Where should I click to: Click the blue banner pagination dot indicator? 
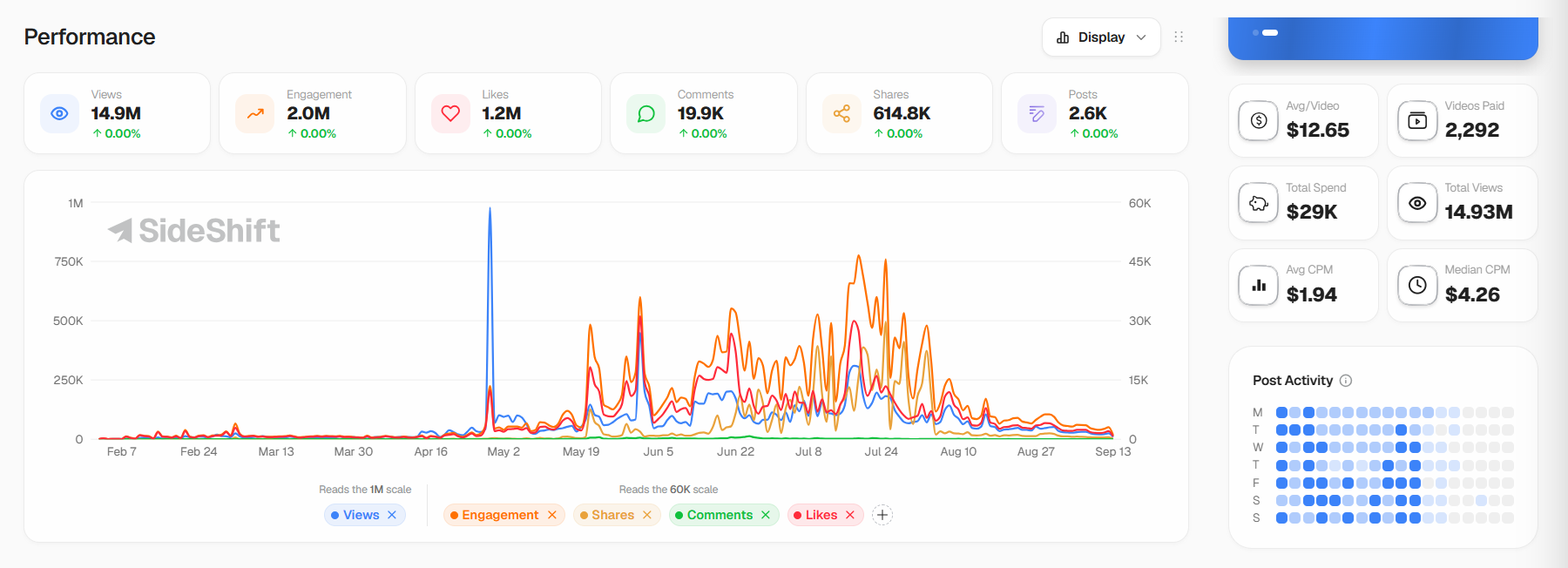(1266, 32)
